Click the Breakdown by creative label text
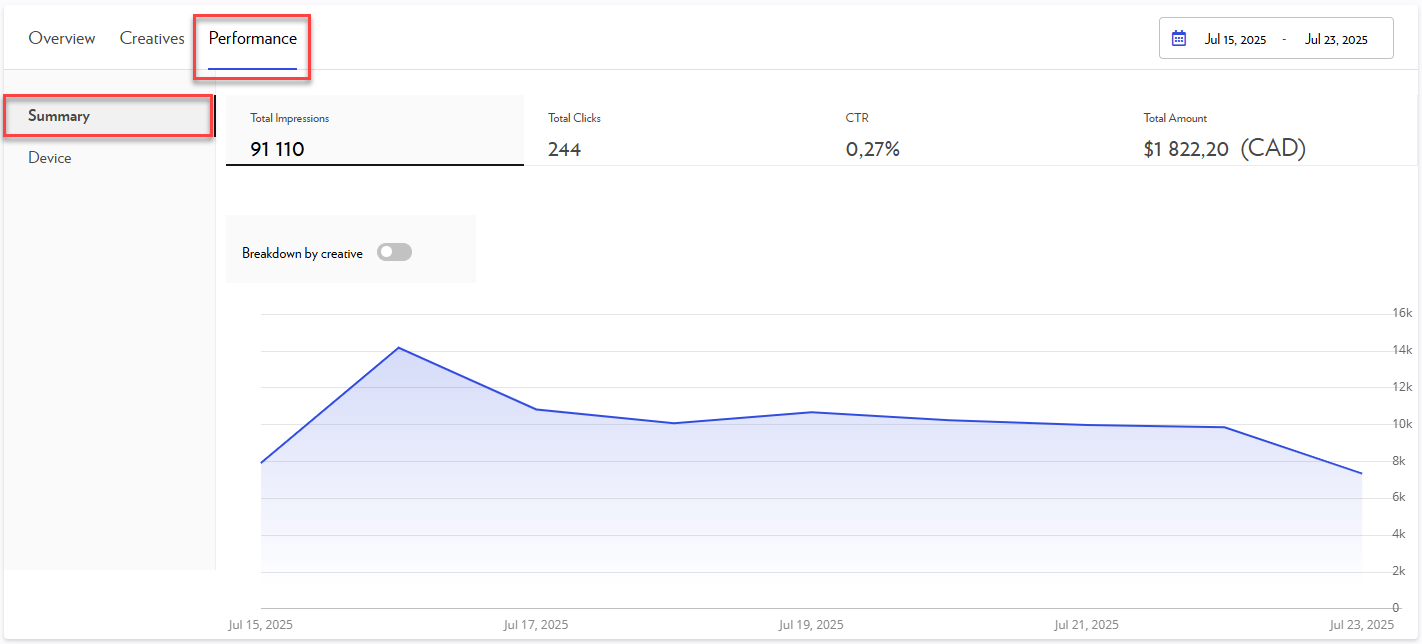This screenshot has height=644, width=1422. point(302,254)
